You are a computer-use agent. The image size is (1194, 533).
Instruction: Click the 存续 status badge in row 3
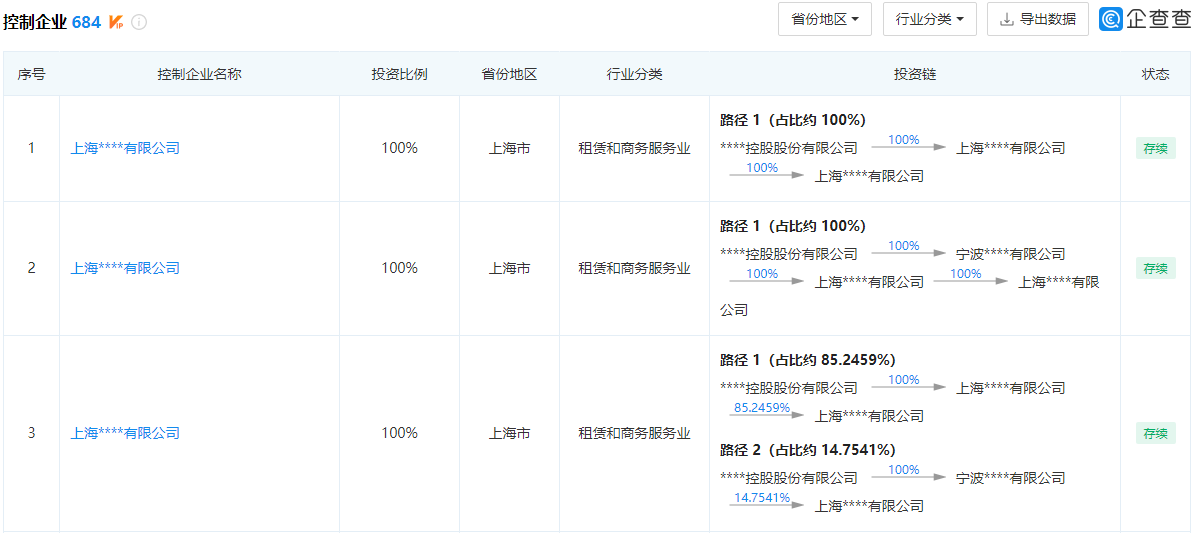1155,433
